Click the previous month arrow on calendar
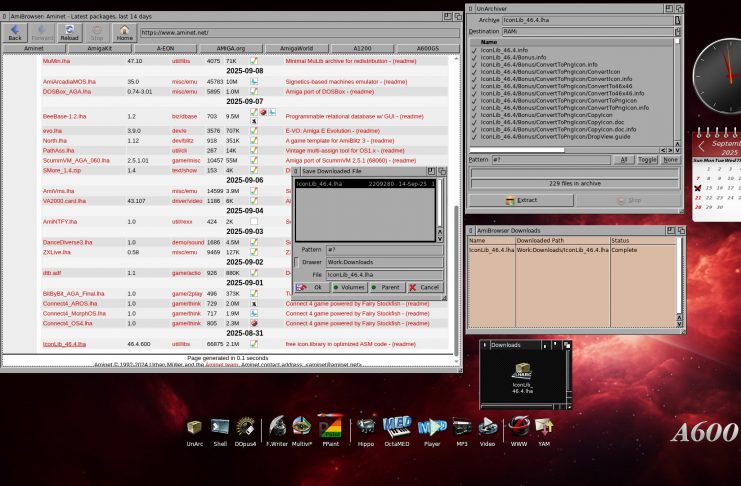 click(x=701, y=146)
